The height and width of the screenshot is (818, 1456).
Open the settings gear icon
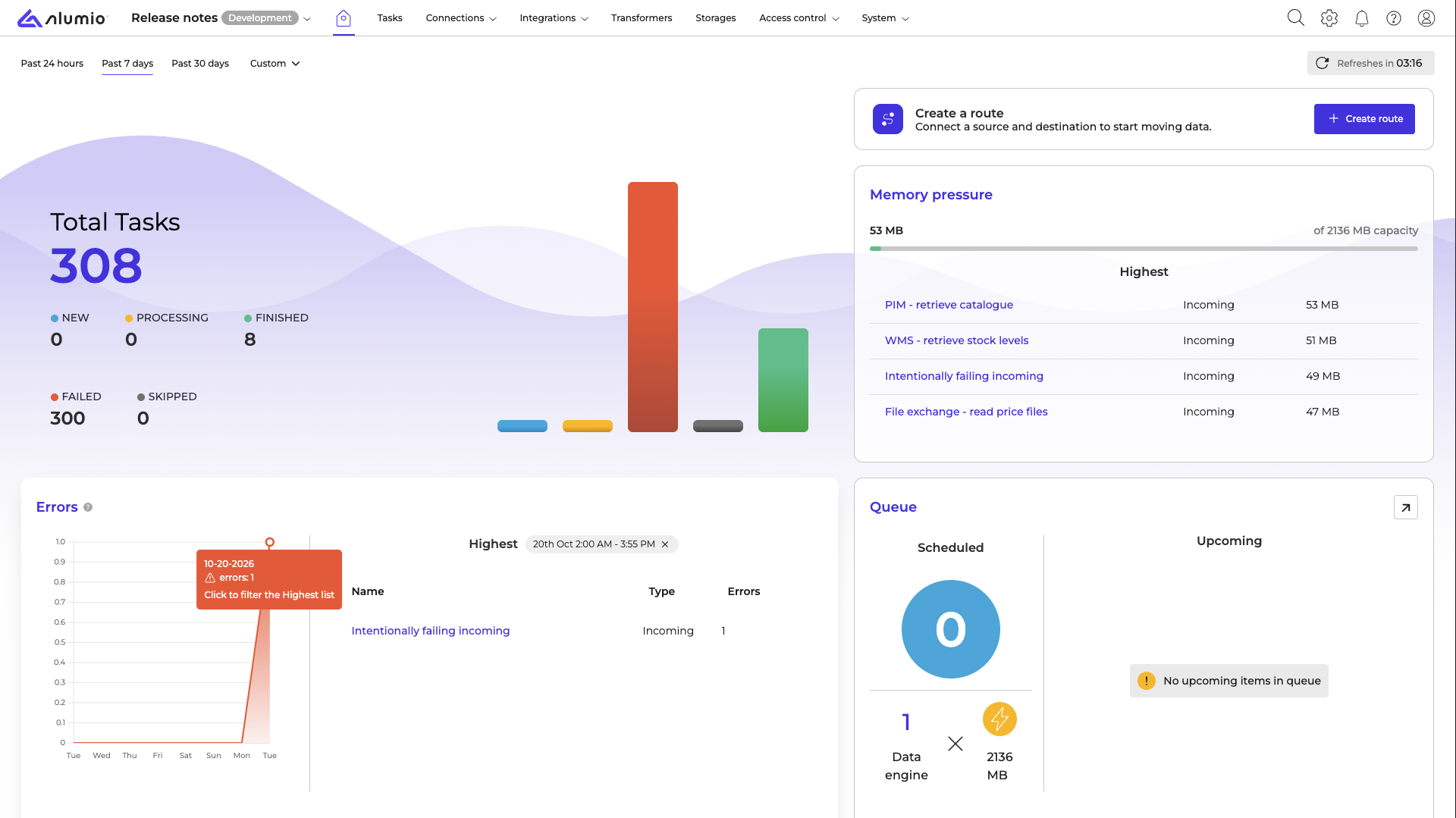tap(1329, 18)
